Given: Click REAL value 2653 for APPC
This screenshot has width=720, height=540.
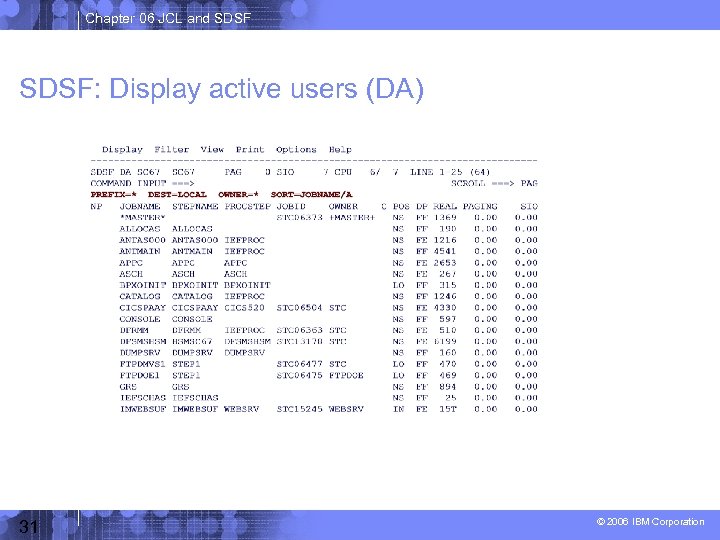Looking at the screenshot, I should click(x=445, y=263).
